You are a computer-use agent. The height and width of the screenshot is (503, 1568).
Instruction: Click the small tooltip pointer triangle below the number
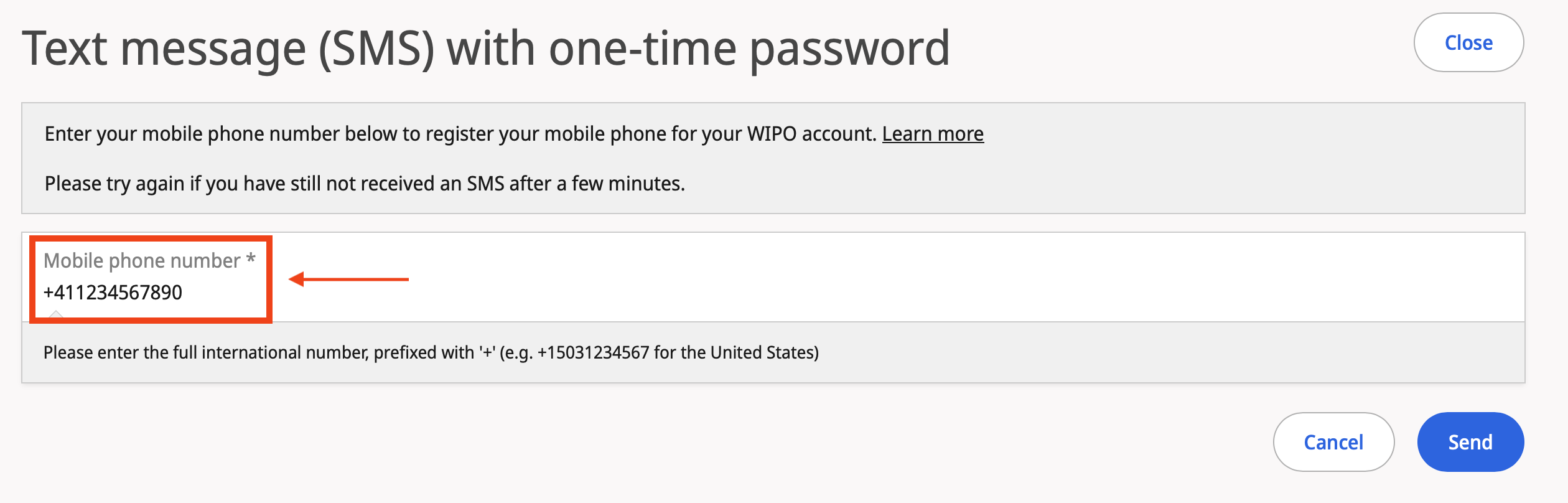(56, 314)
